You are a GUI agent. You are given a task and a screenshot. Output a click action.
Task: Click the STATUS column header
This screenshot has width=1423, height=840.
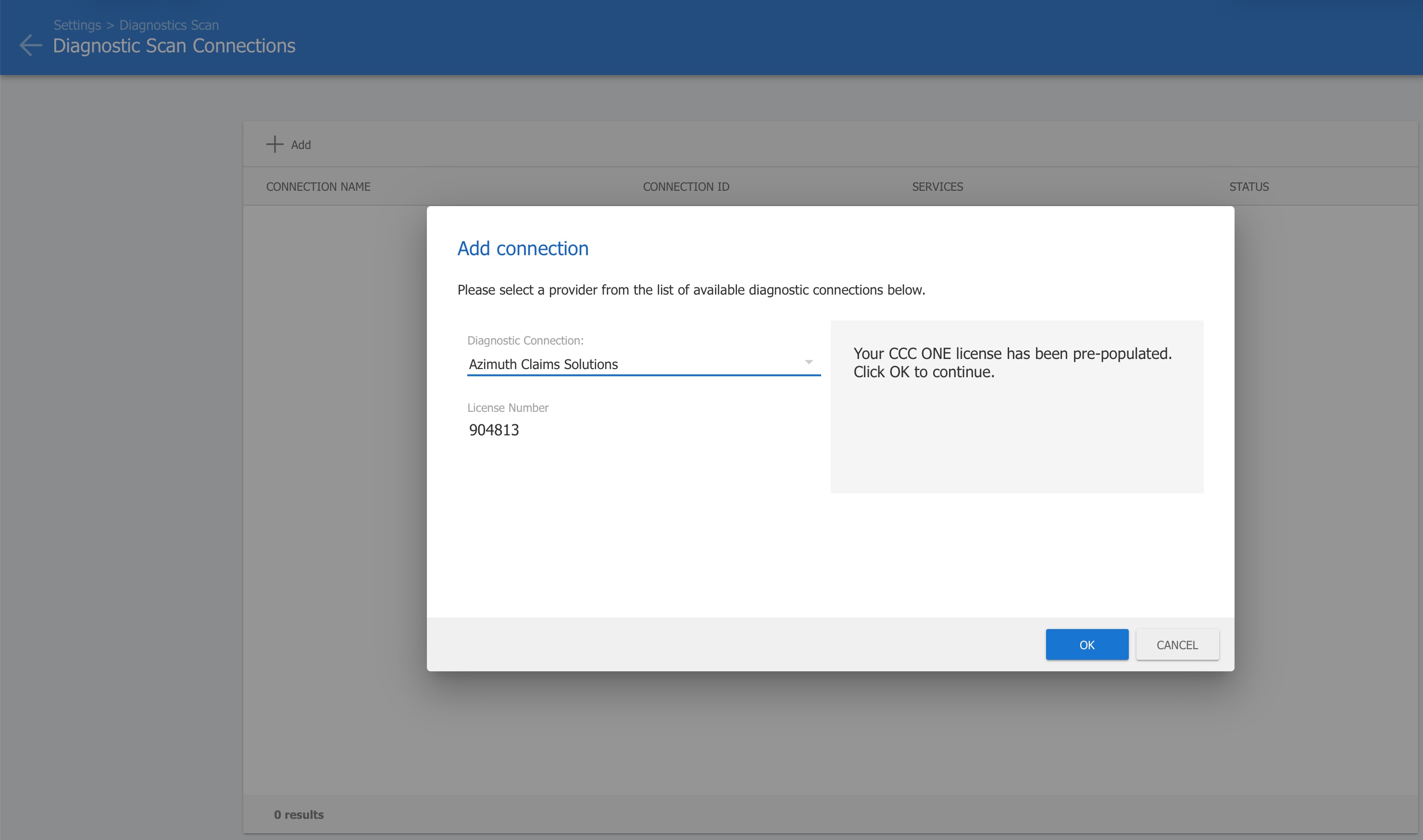[1248, 187]
